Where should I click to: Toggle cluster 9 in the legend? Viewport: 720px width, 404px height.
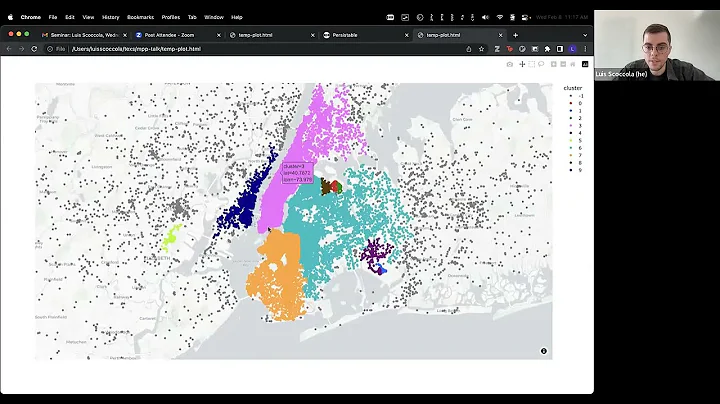[575, 170]
